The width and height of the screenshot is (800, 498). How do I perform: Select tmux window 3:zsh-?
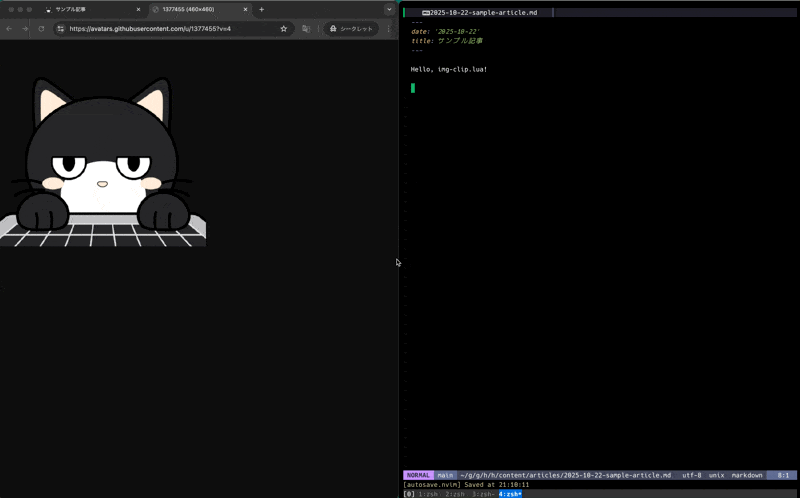coord(484,494)
